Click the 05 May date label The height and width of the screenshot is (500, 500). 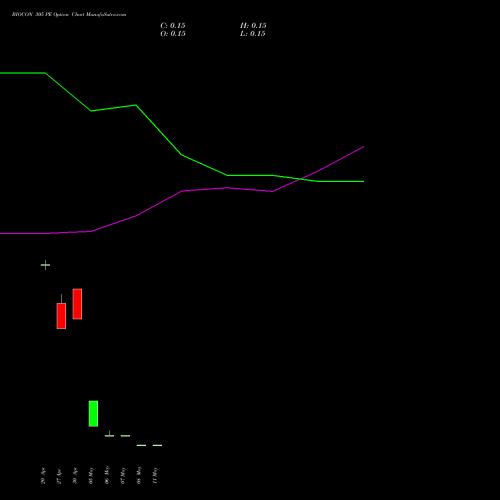91,476
